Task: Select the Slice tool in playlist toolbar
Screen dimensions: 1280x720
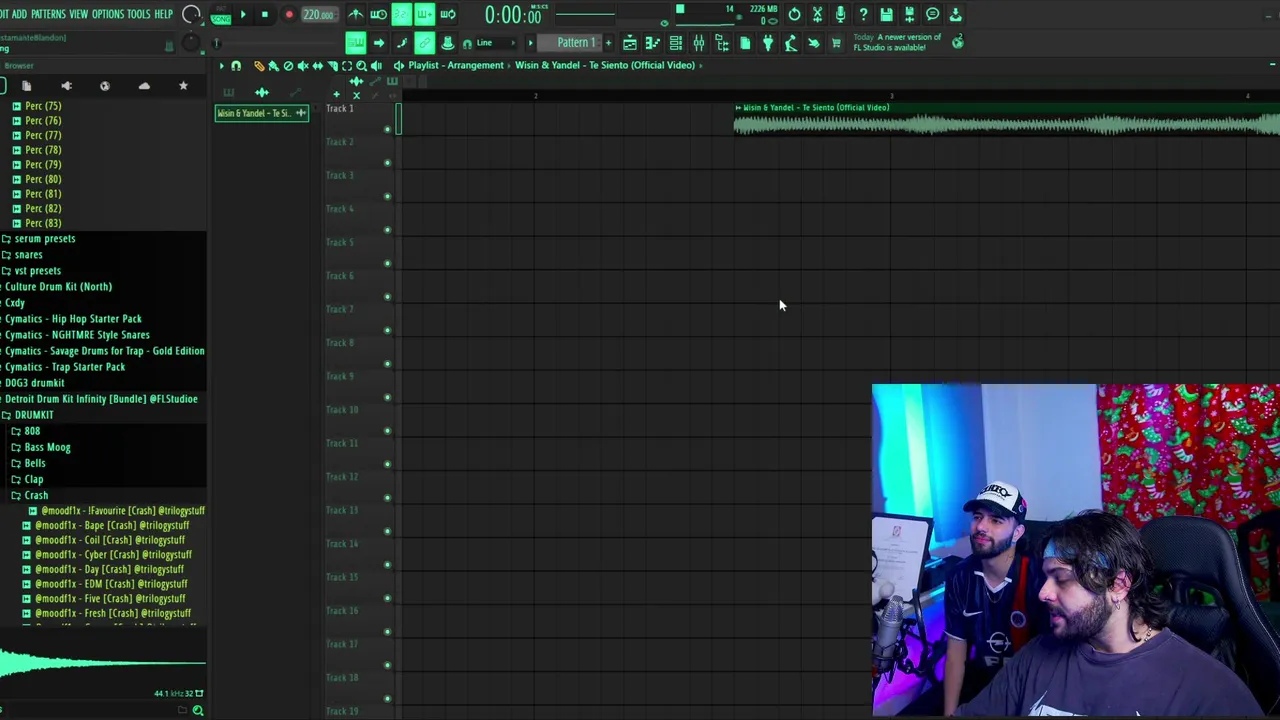Action: click(x=333, y=66)
